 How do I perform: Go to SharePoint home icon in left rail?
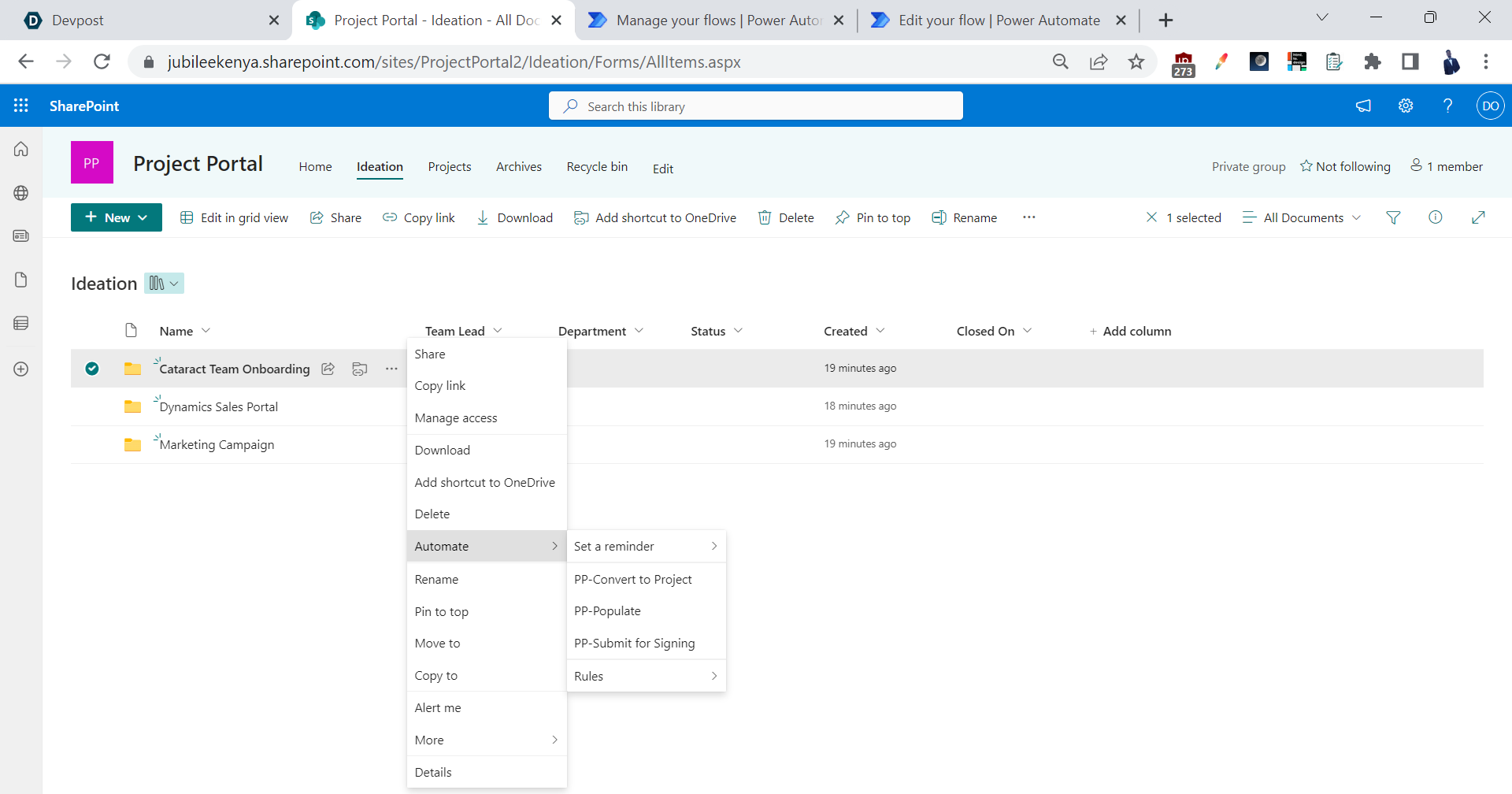(x=21, y=149)
